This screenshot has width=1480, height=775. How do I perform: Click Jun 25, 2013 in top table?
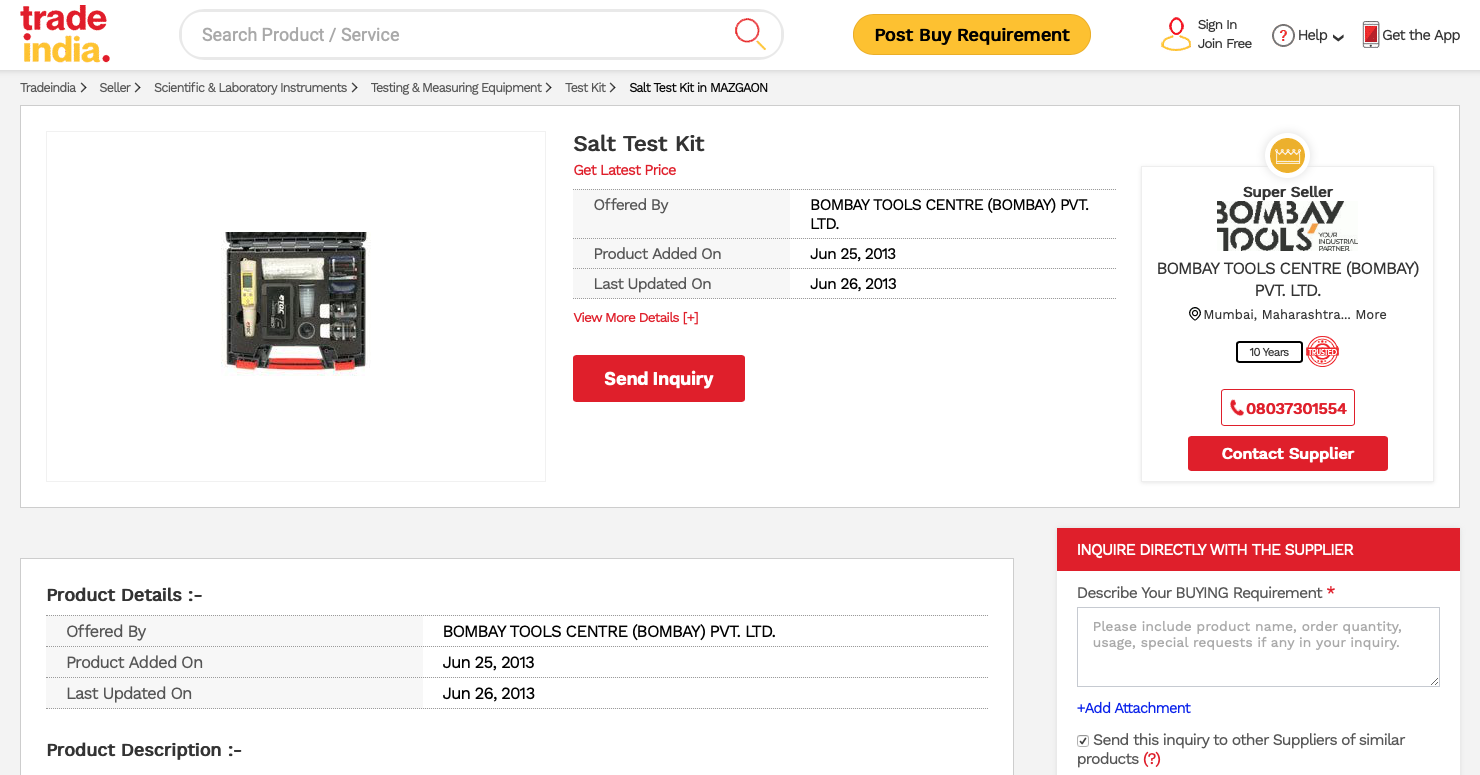coord(853,254)
